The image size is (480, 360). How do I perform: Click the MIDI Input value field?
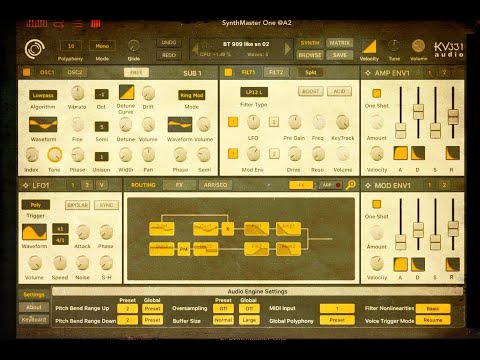point(337,308)
